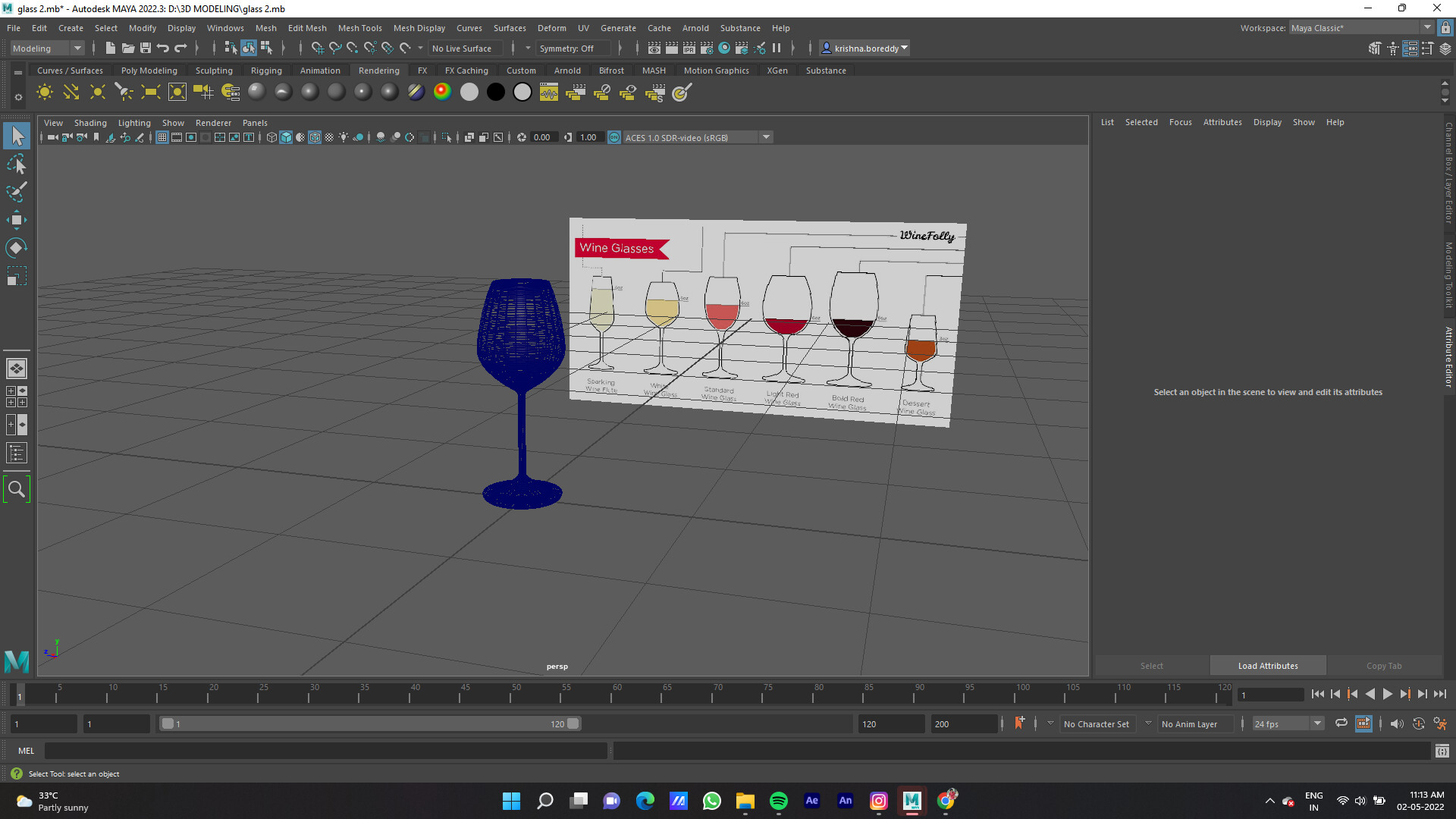Toggle Smooth Shaded display in viewport
Image resolution: width=1456 pixels, height=819 pixels.
[x=286, y=137]
